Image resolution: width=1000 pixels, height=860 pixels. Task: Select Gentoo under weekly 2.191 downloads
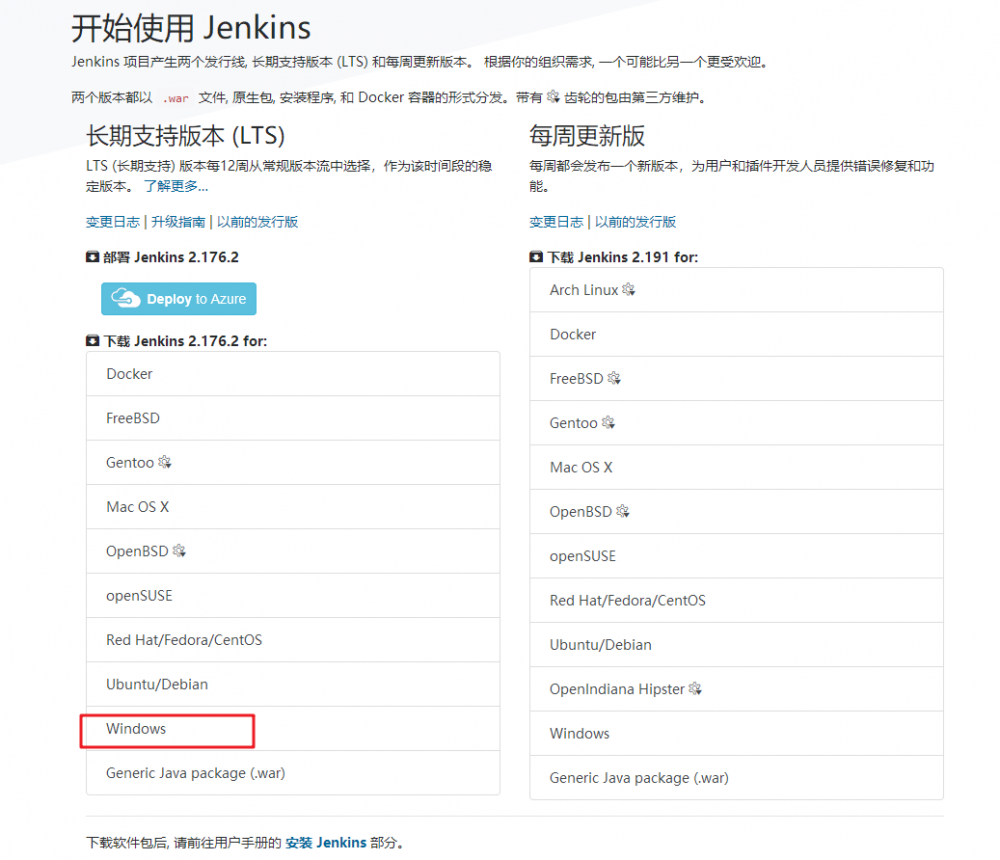click(x=736, y=423)
